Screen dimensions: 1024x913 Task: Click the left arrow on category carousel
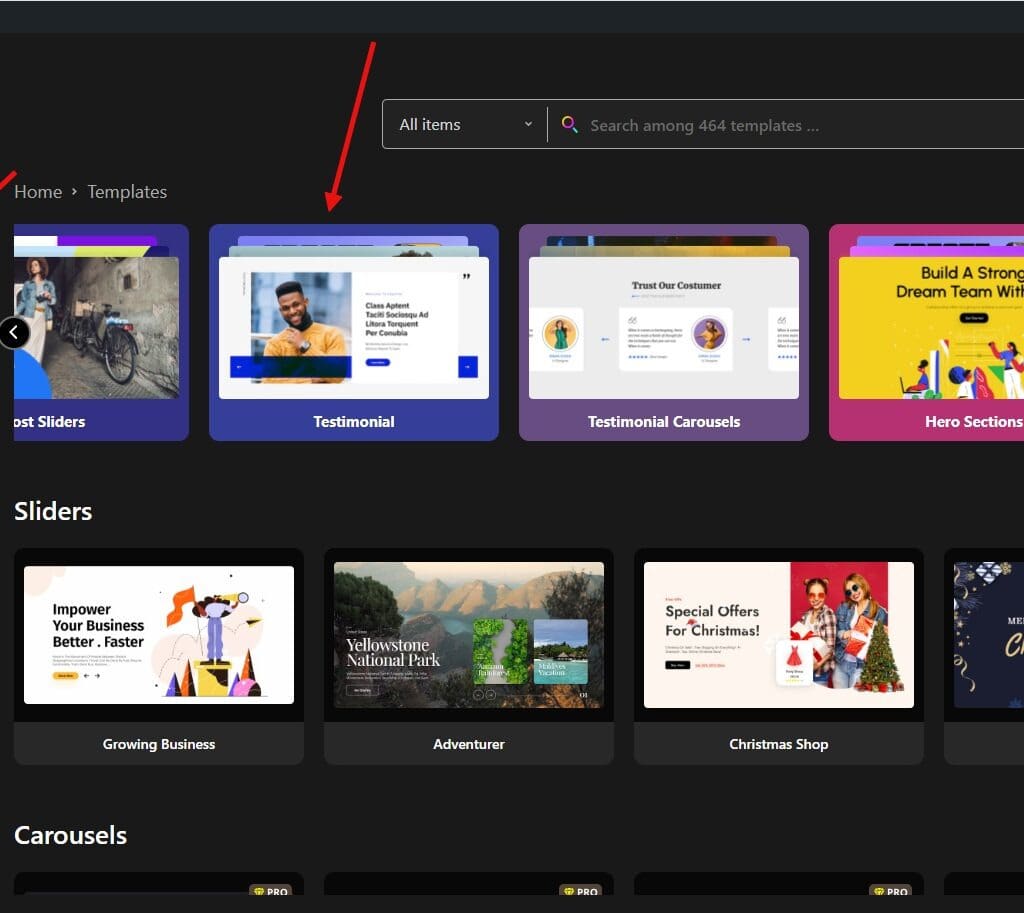[x=14, y=332]
